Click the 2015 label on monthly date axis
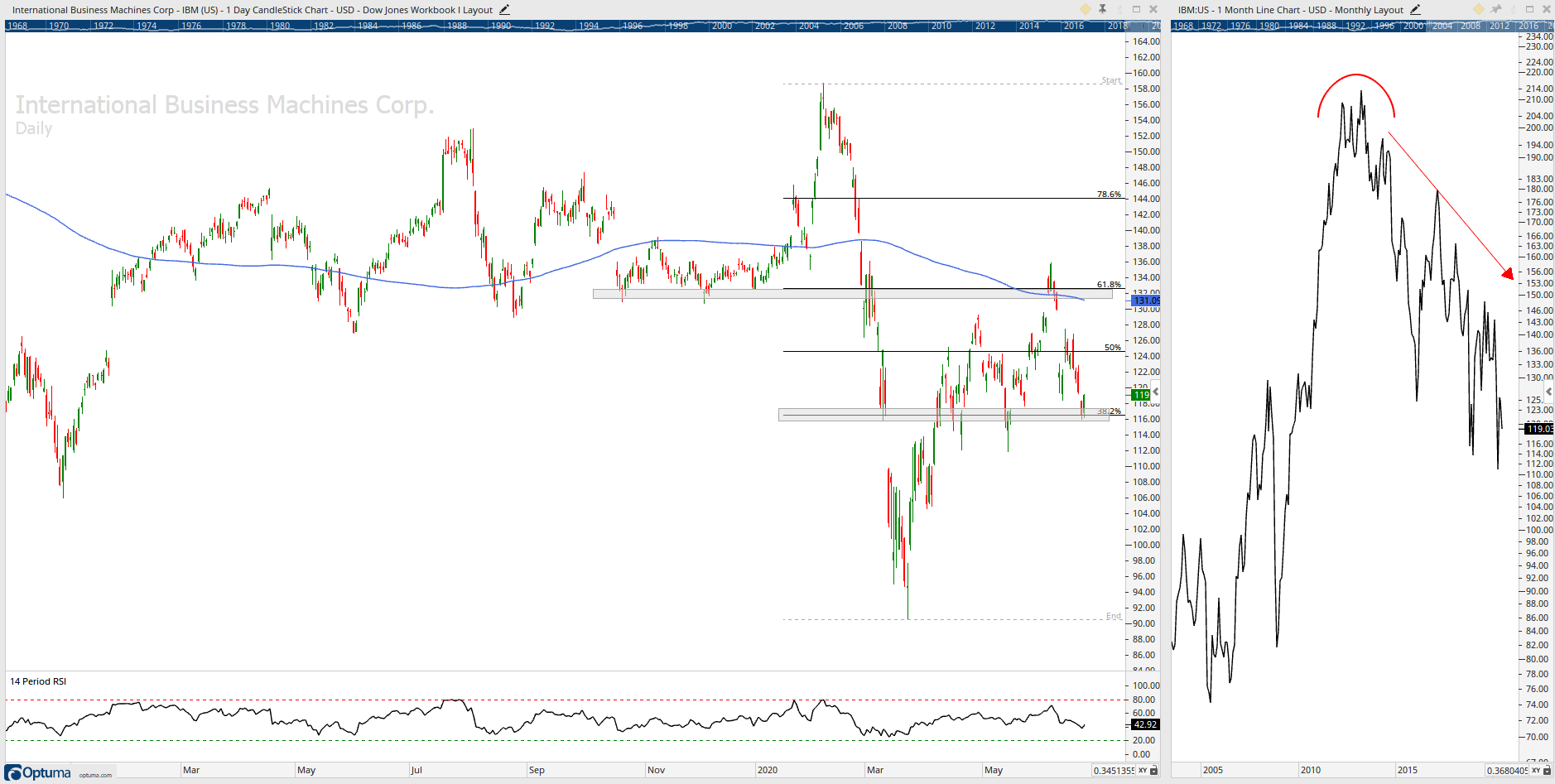 (1408, 770)
